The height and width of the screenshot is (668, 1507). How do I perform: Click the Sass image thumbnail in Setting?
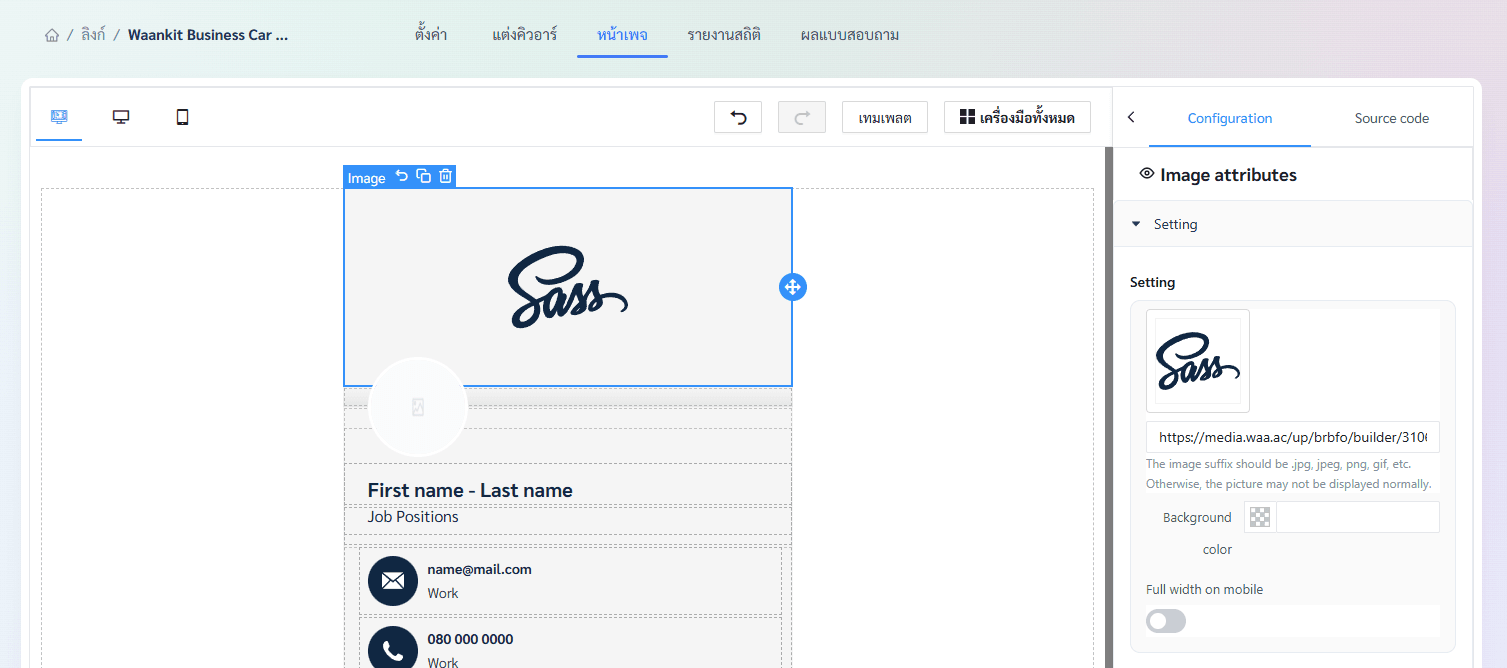point(1198,361)
